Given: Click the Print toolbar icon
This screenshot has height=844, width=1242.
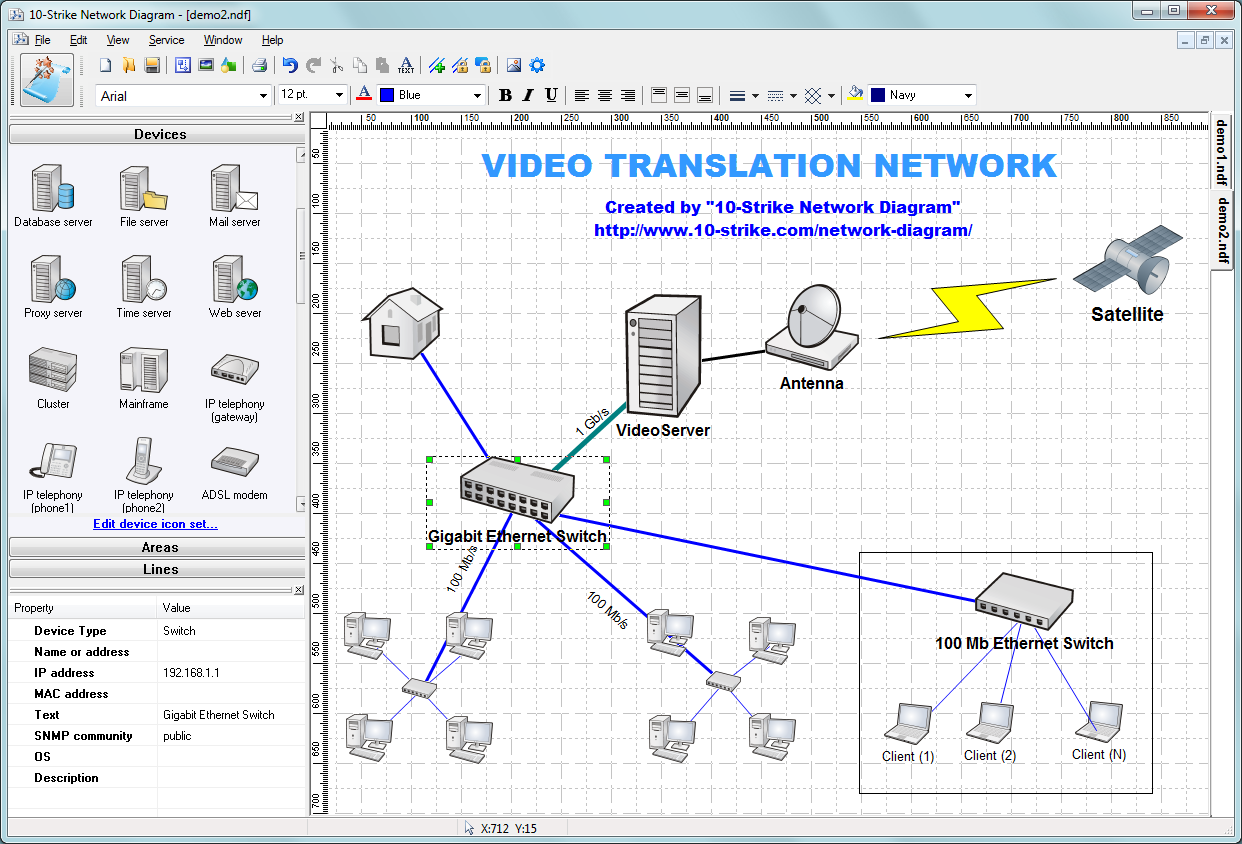Looking at the screenshot, I should point(259,65).
